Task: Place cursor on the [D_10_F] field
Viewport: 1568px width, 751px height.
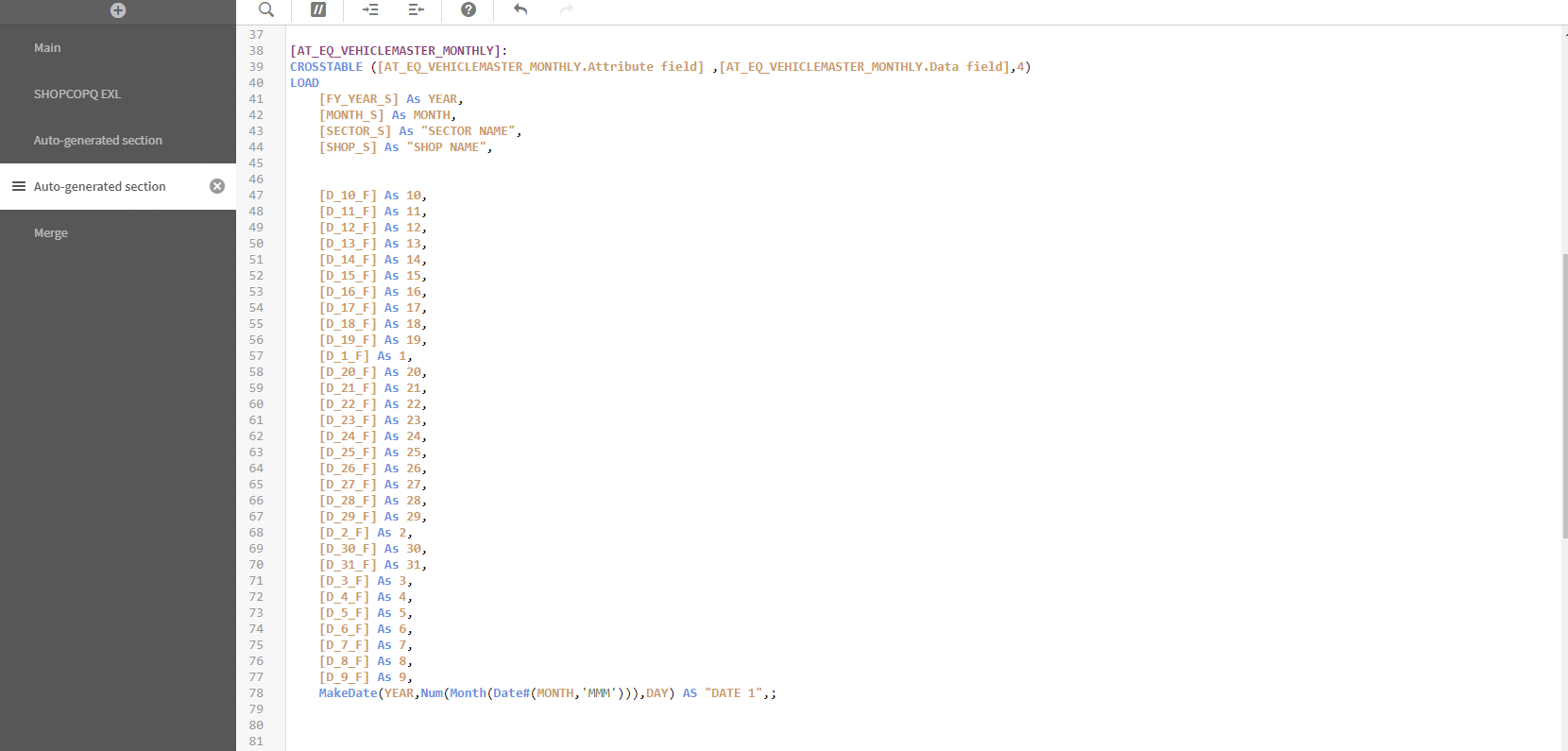Action: 348,196
